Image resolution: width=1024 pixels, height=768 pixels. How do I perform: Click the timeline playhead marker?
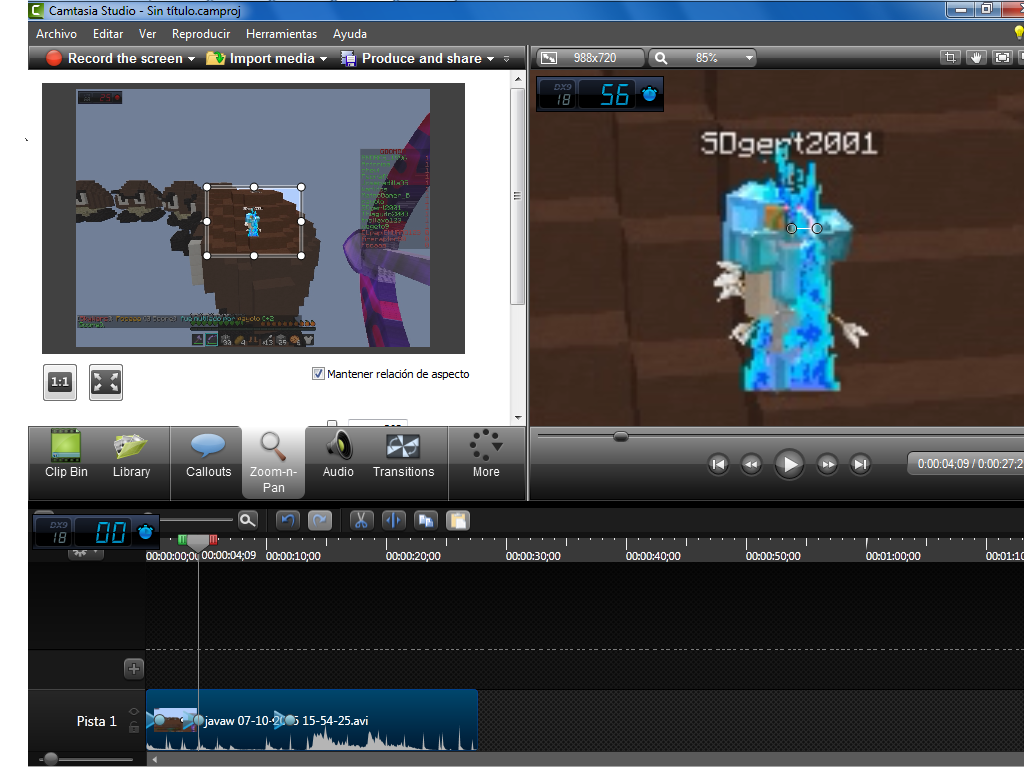(198, 541)
